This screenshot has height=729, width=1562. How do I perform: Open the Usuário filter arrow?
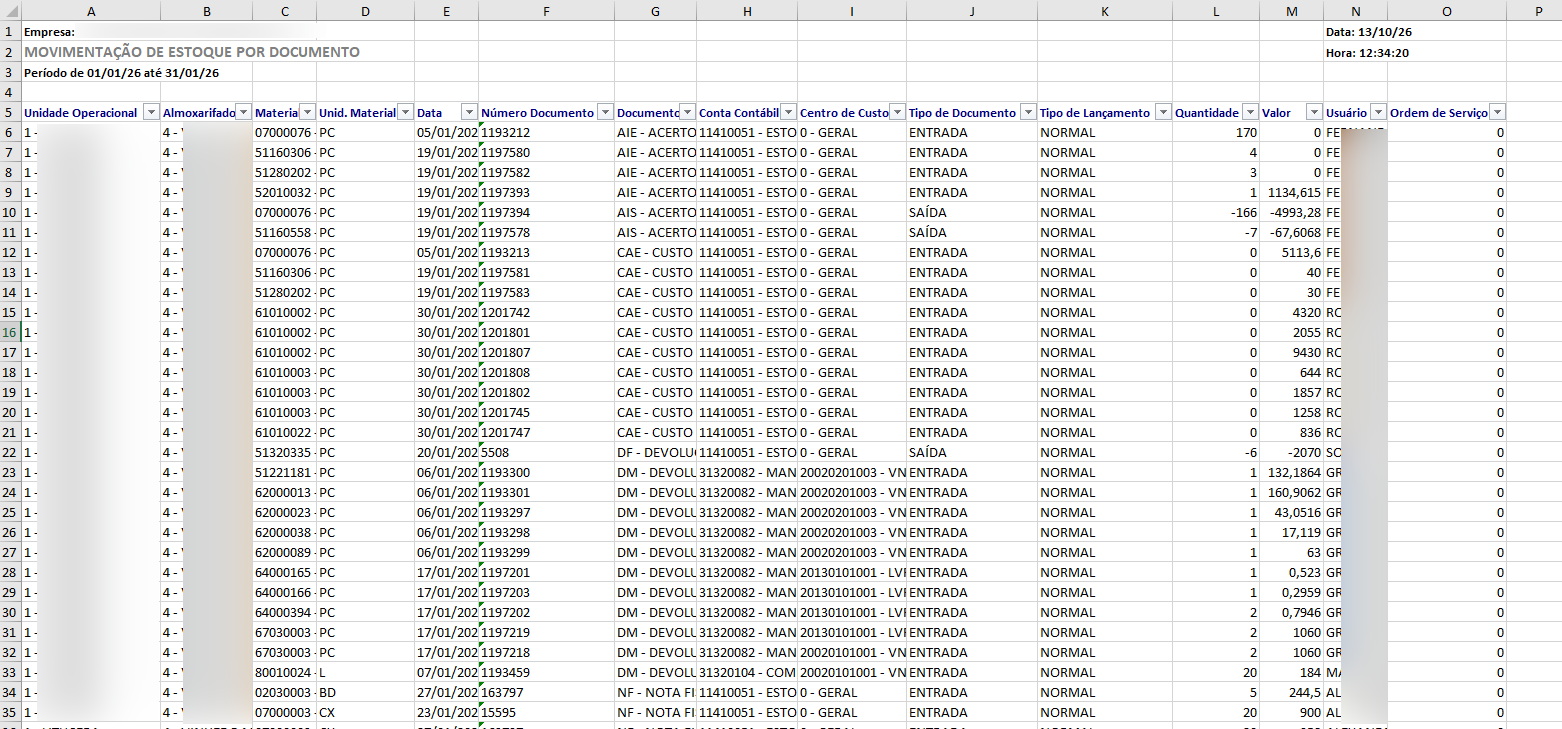(1378, 113)
